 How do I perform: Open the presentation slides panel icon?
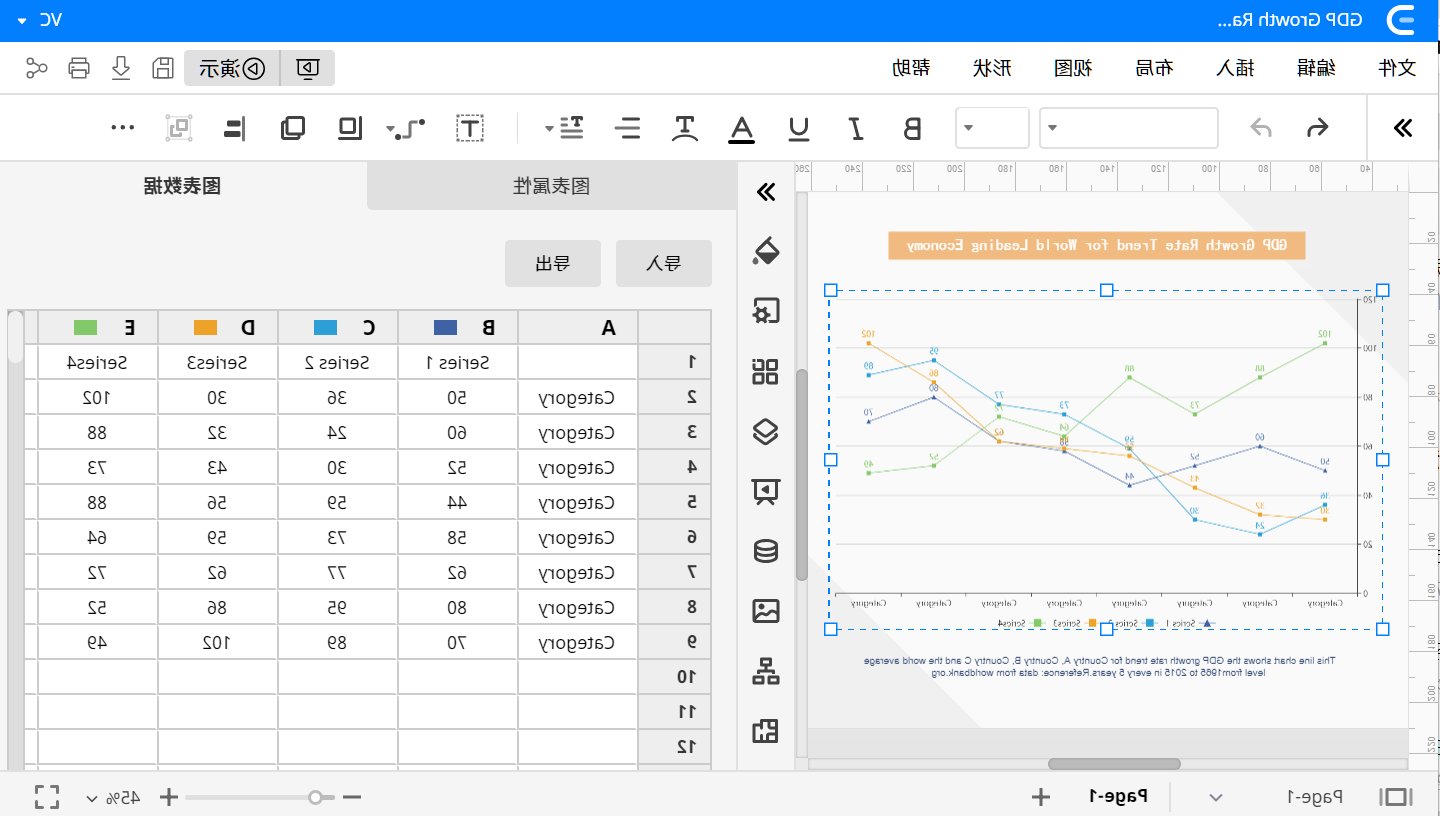click(x=765, y=491)
